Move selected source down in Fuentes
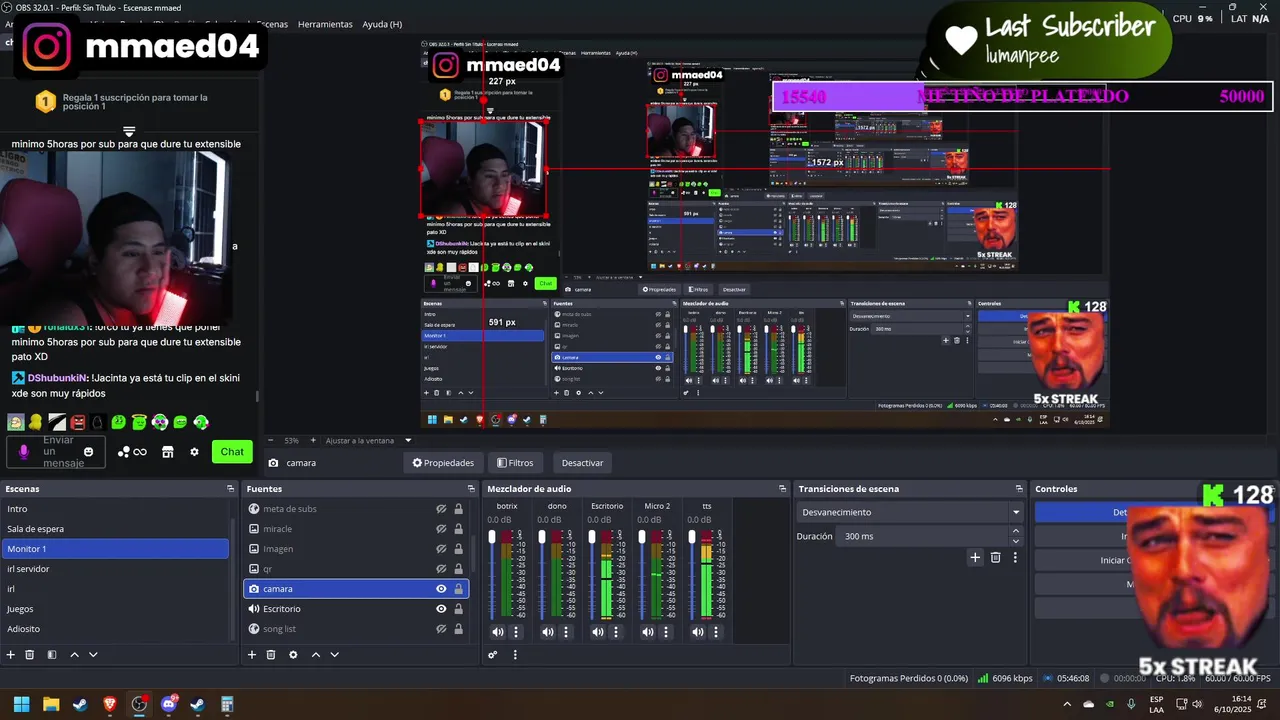 point(335,655)
